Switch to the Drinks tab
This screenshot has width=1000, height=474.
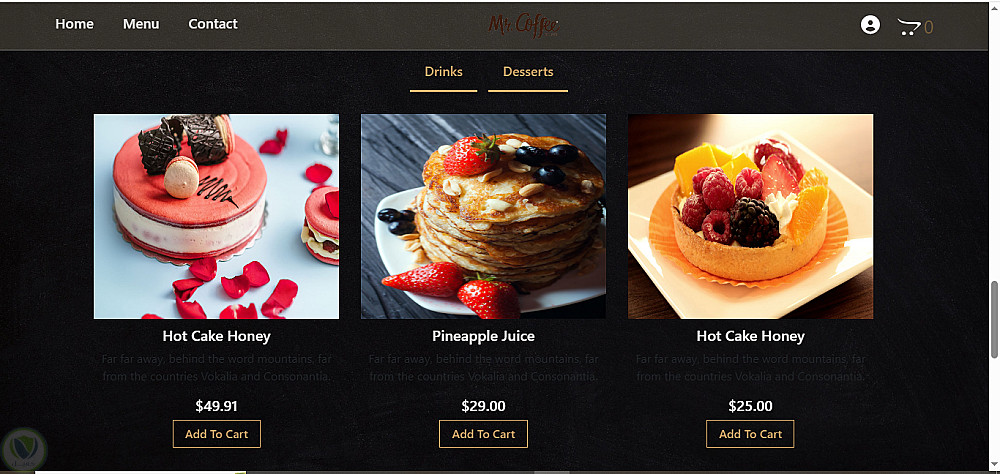coord(443,72)
